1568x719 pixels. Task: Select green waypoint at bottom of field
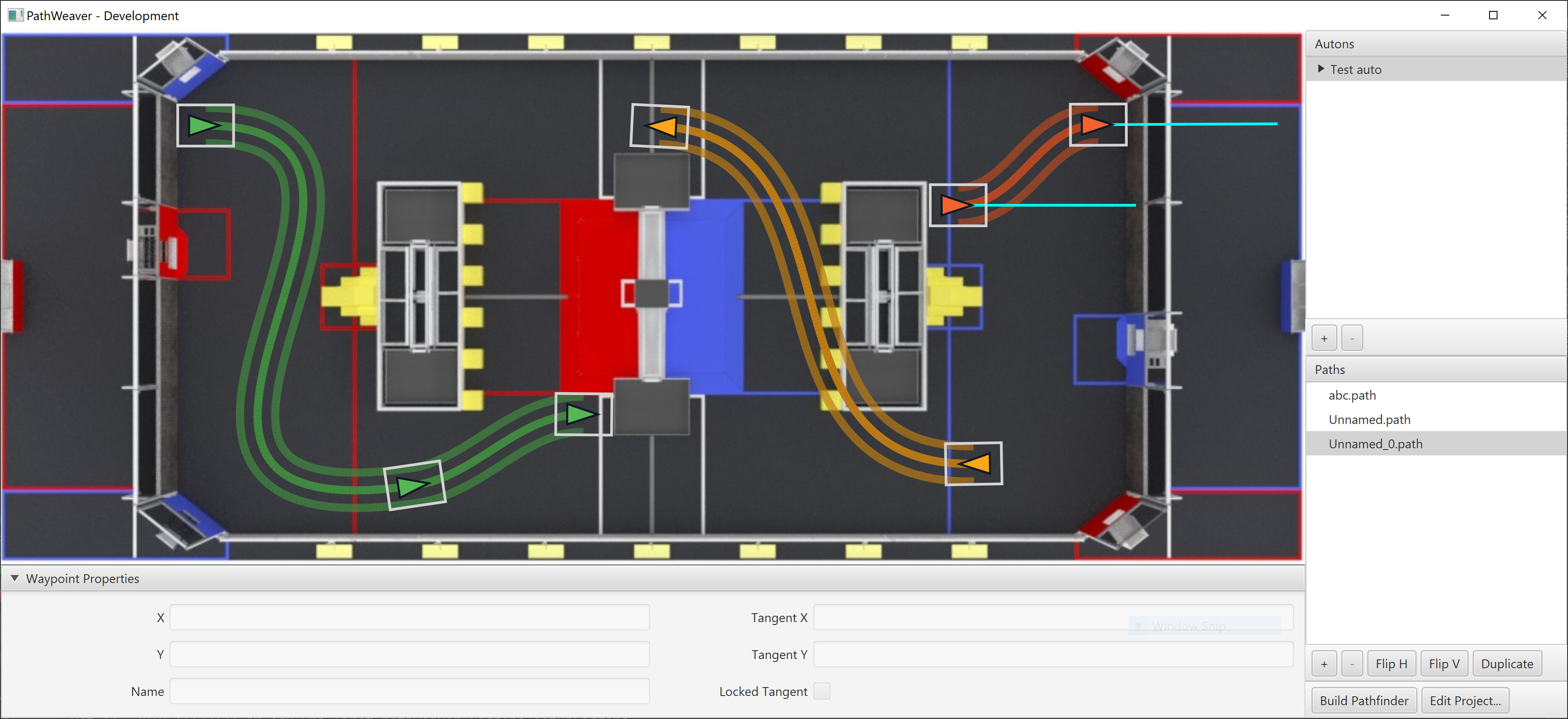[415, 485]
